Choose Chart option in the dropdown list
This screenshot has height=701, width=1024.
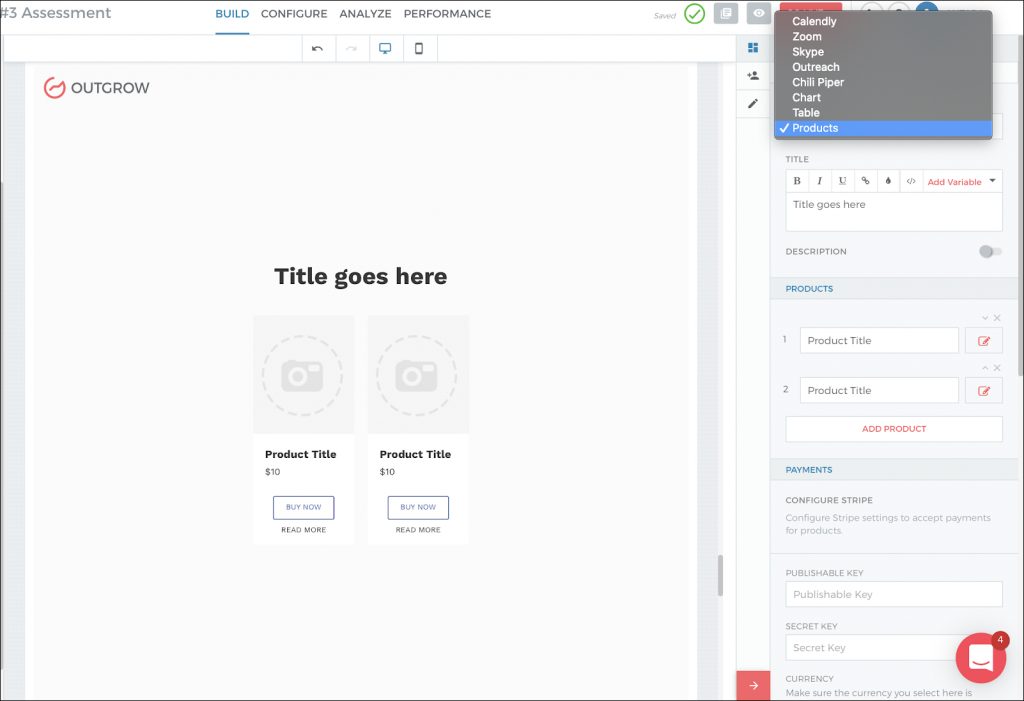[x=806, y=97]
